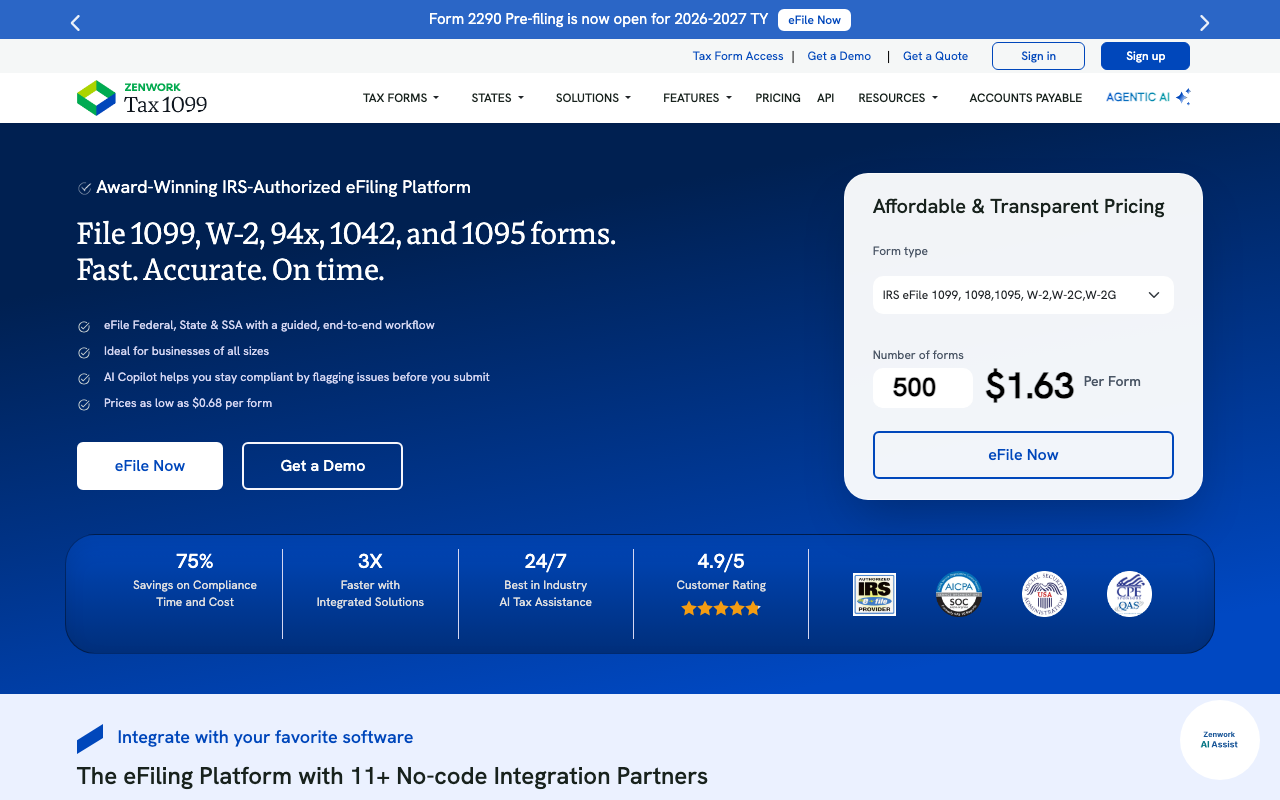The height and width of the screenshot is (800, 1280).
Task: Click the 24/7 AI Tax Assistance stat
Action: [x=545, y=581]
